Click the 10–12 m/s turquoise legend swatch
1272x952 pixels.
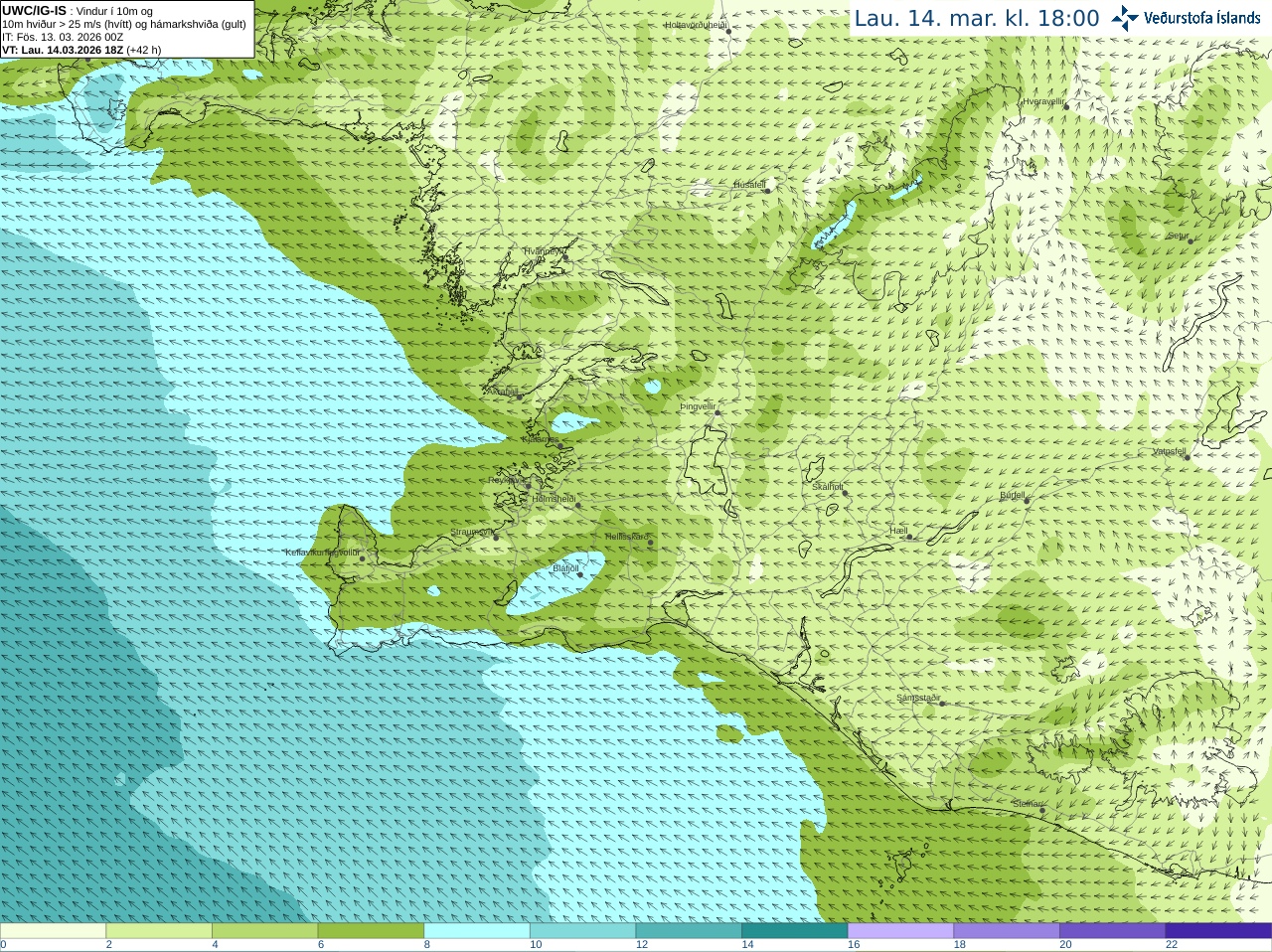click(583, 931)
